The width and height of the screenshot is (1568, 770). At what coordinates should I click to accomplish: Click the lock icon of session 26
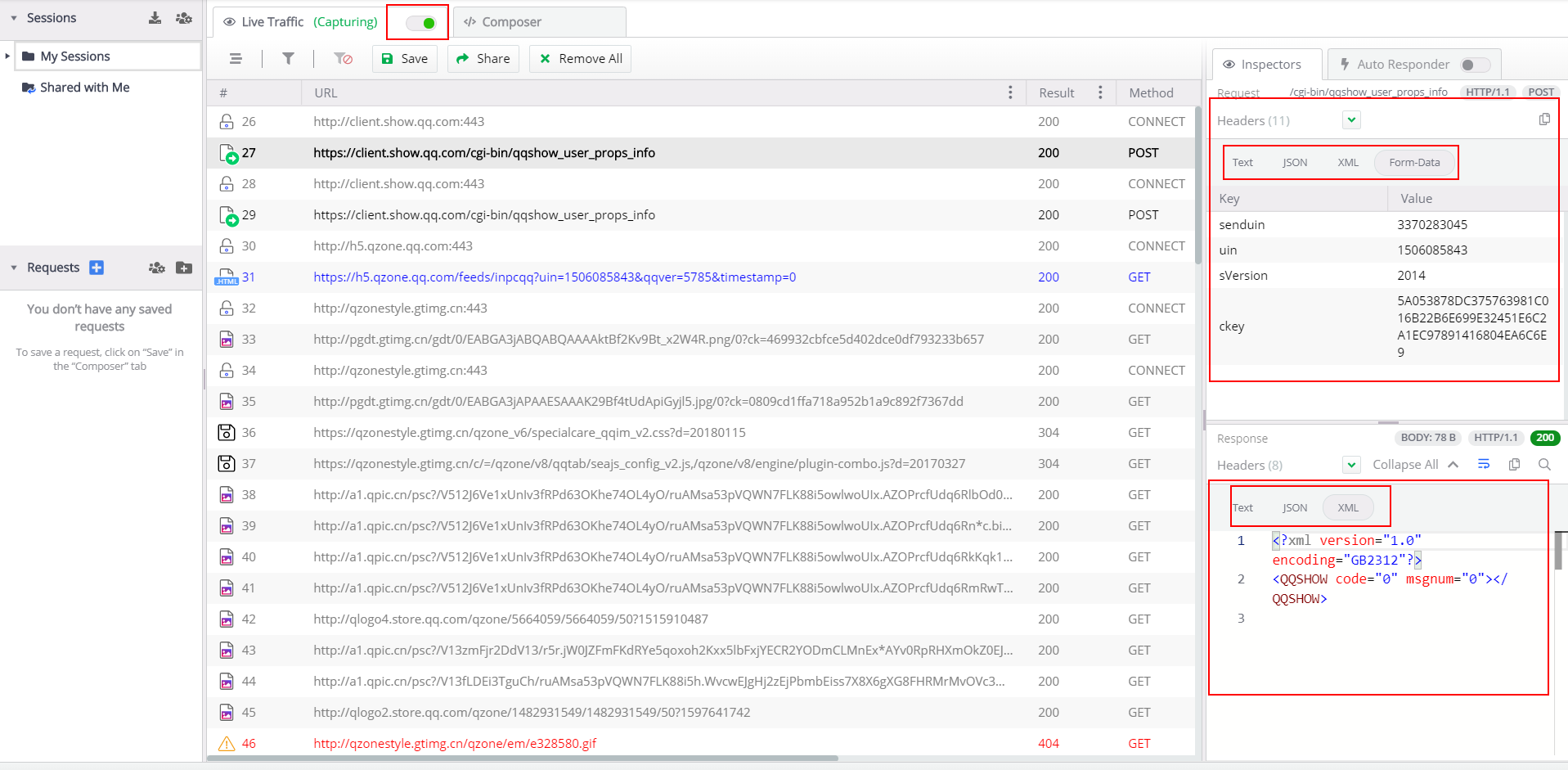227,122
